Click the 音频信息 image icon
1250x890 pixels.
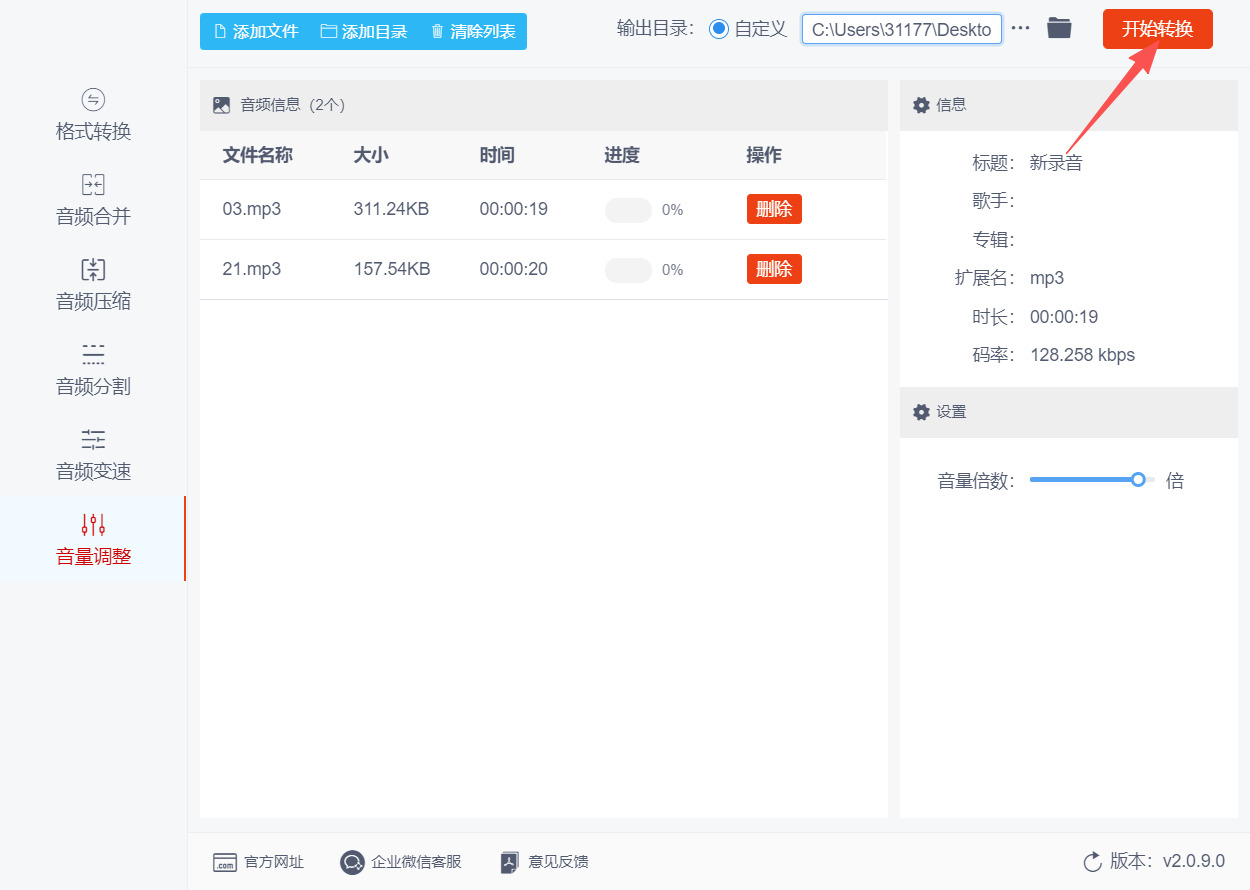[x=222, y=105]
